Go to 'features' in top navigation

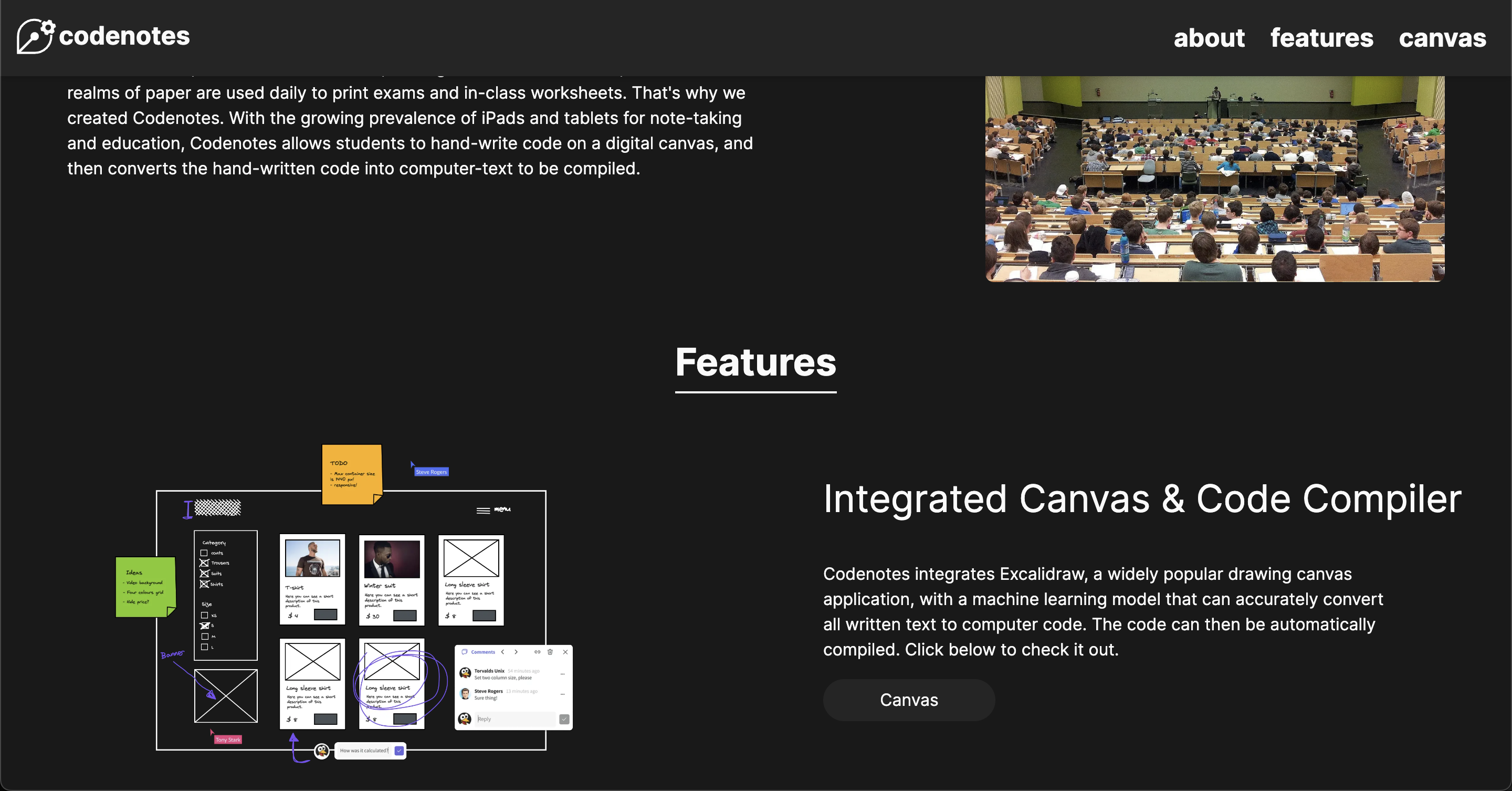tap(1321, 38)
